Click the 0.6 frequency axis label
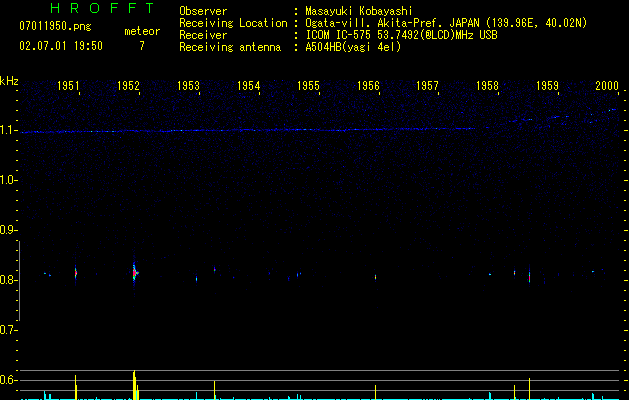 click(x=8, y=380)
